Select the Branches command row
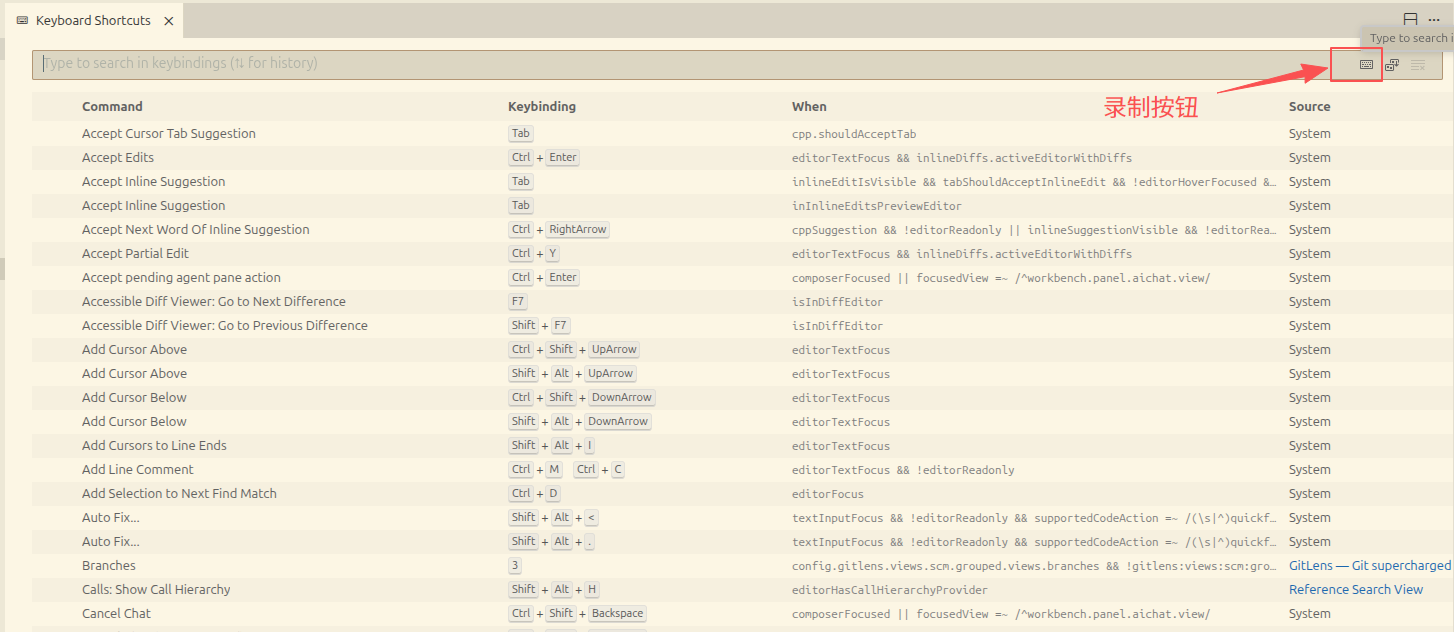Screen dimensions: 1454x632 click(743, 565)
